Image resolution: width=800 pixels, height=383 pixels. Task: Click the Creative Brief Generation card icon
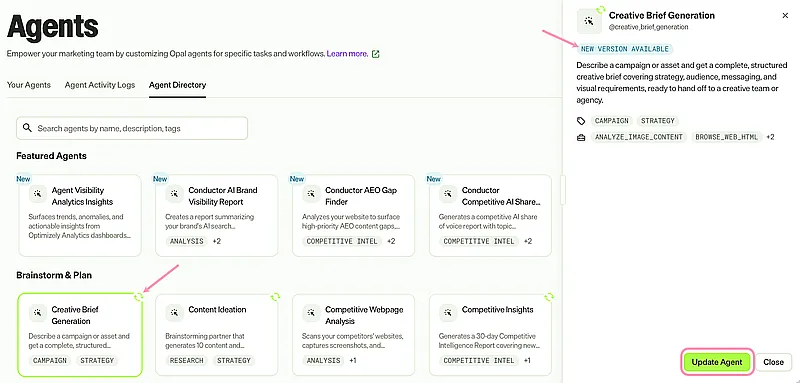tap(37, 313)
